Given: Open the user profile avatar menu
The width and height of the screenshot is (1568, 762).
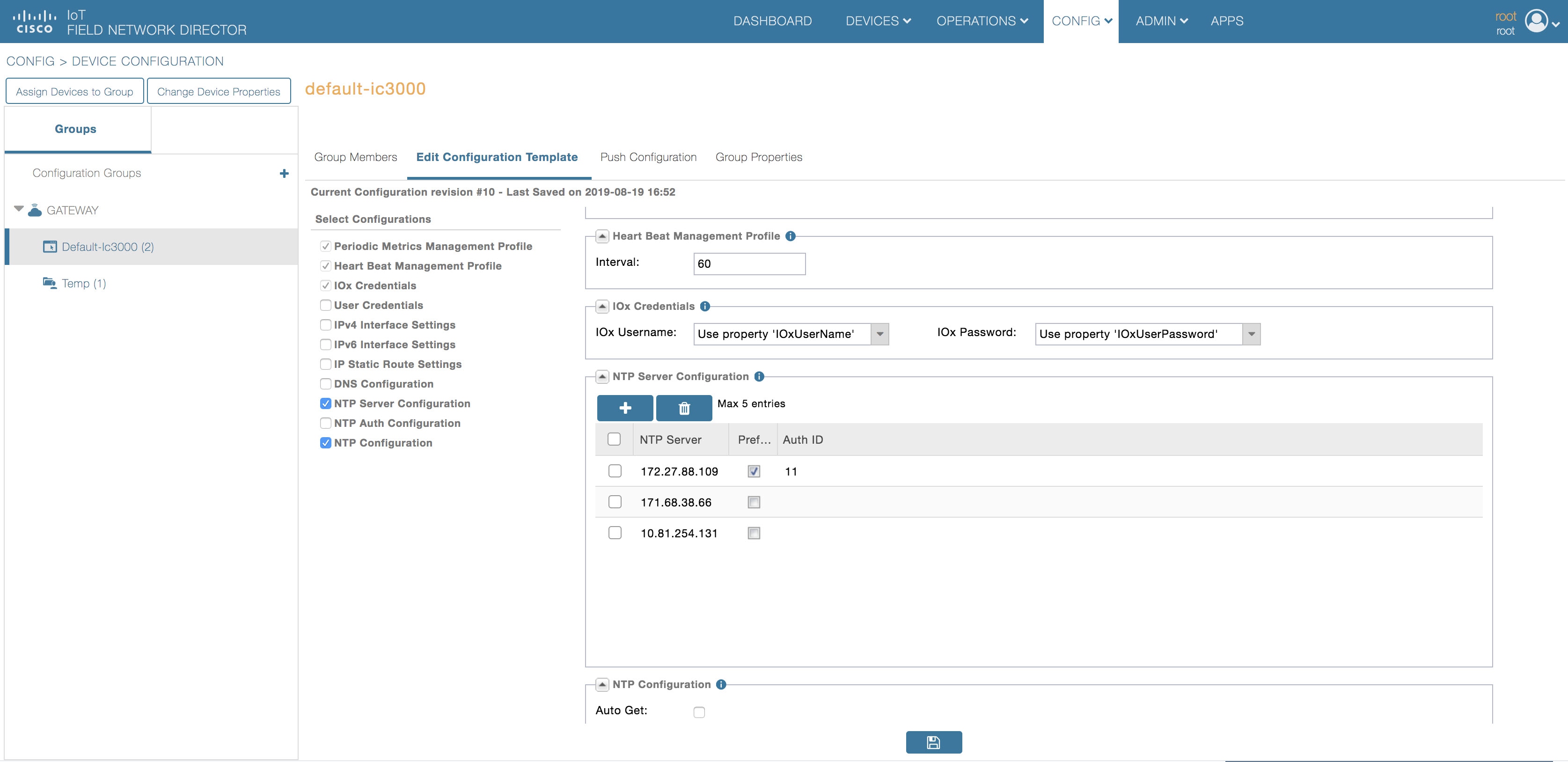Looking at the screenshot, I should pos(1536,21).
